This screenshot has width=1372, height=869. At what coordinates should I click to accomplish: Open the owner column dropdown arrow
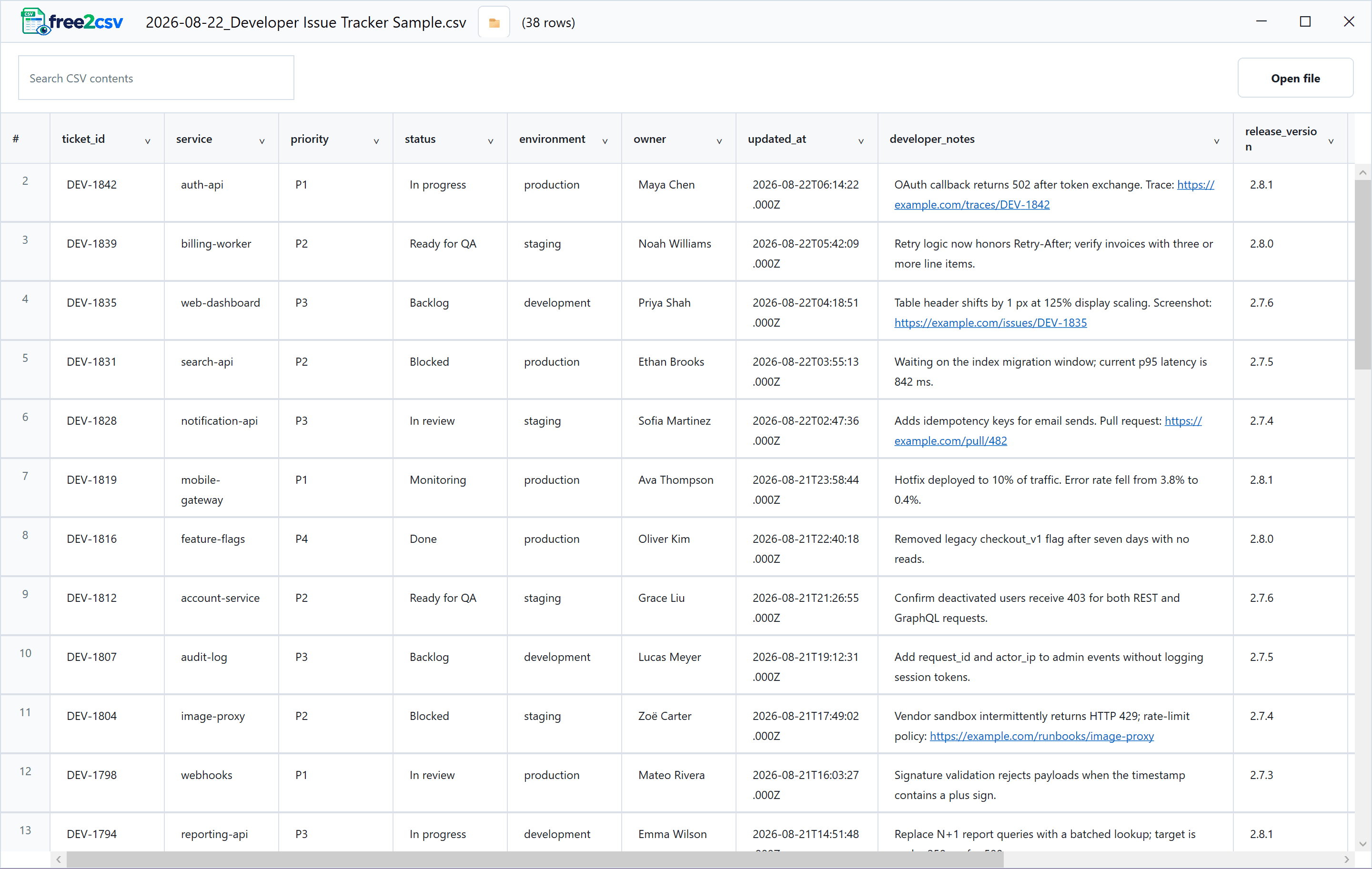[720, 141]
